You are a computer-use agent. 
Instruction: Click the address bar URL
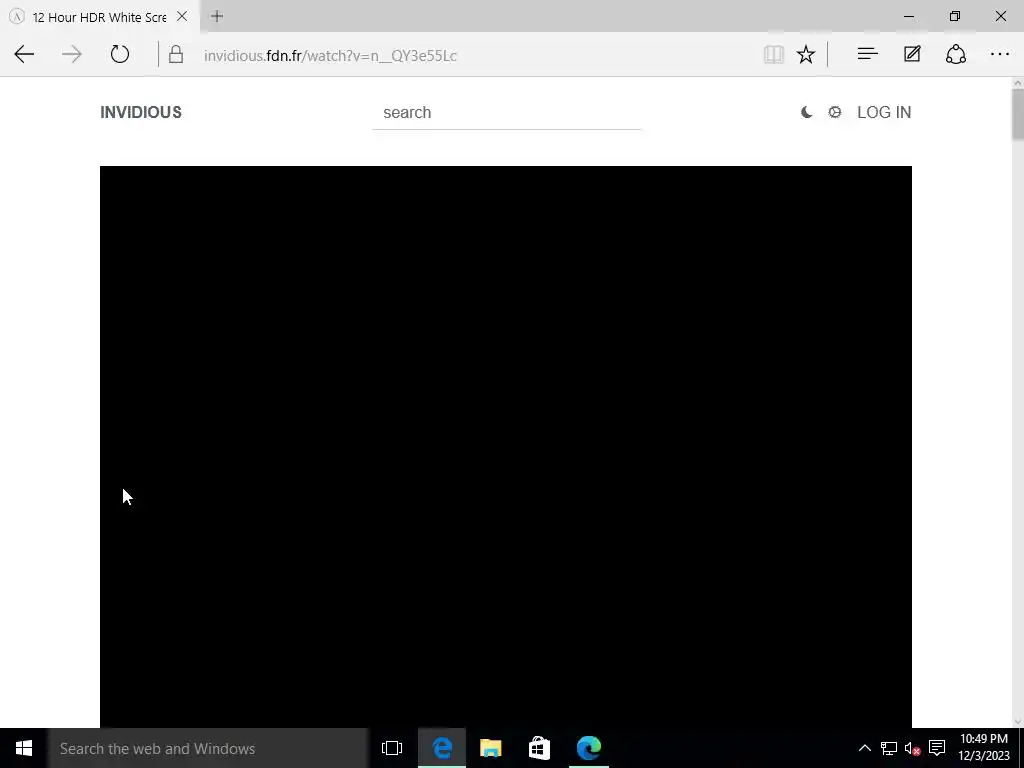point(330,56)
